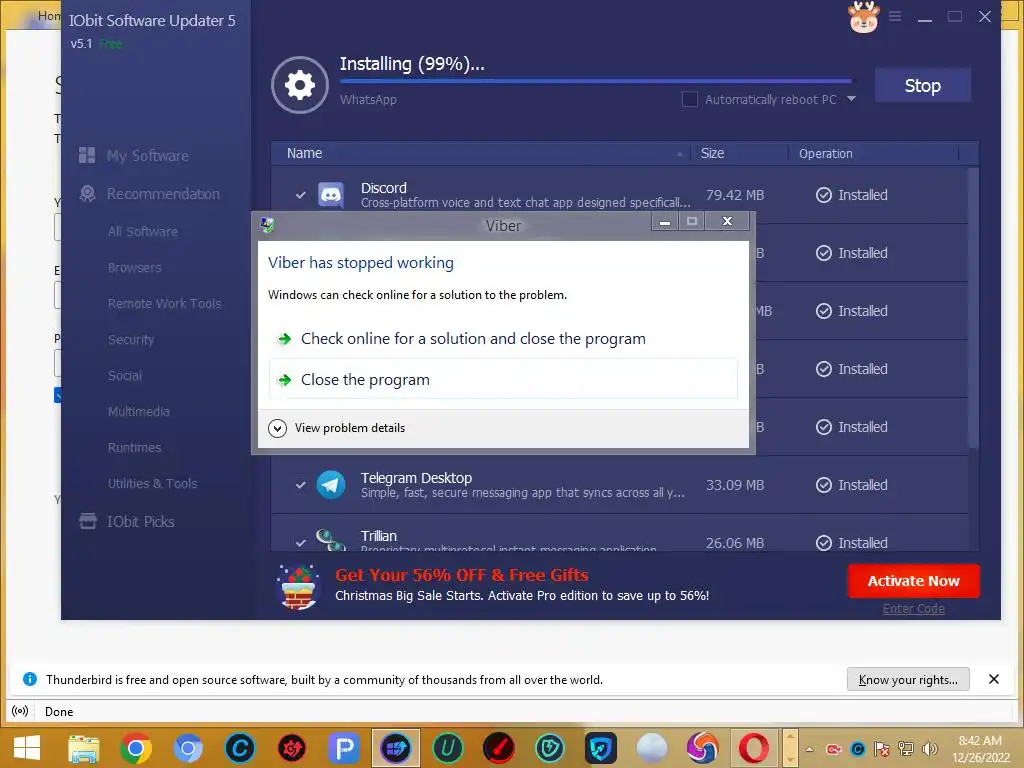
Task: Choose Check online for a solution
Action: coord(503,338)
